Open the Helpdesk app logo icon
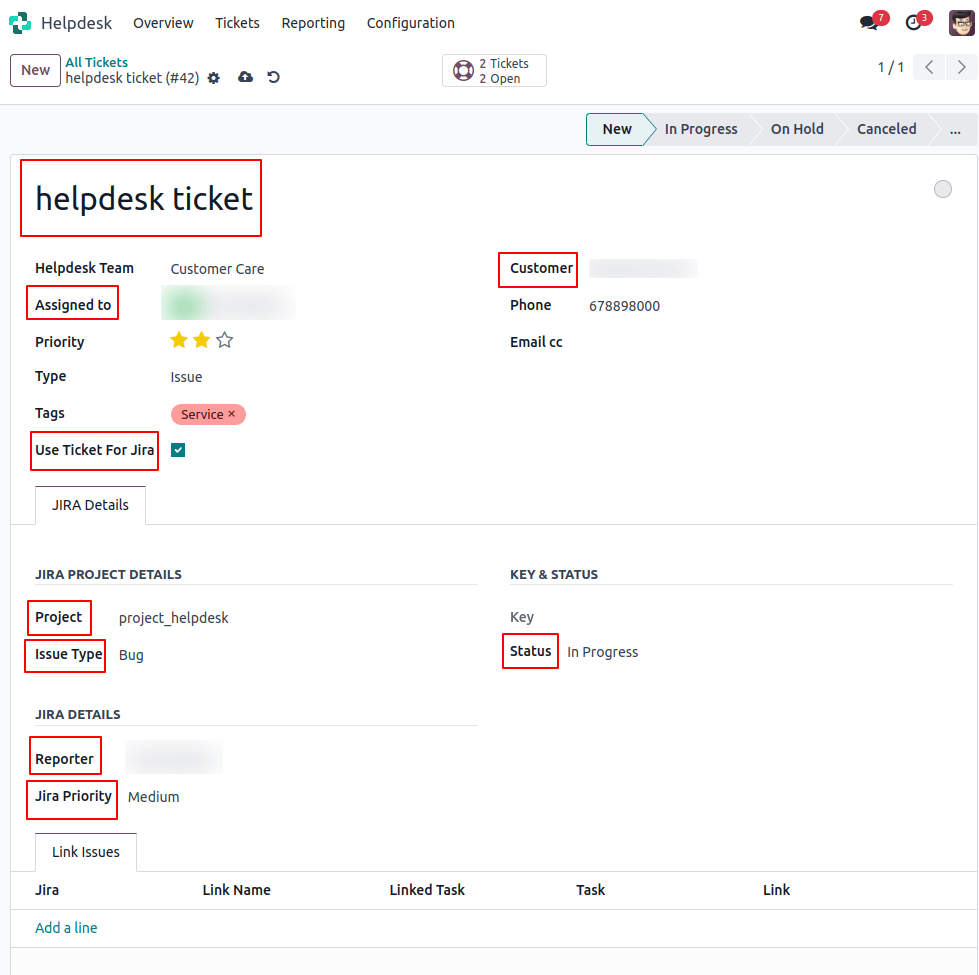Viewport: 979px width, 975px height. point(19,23)
